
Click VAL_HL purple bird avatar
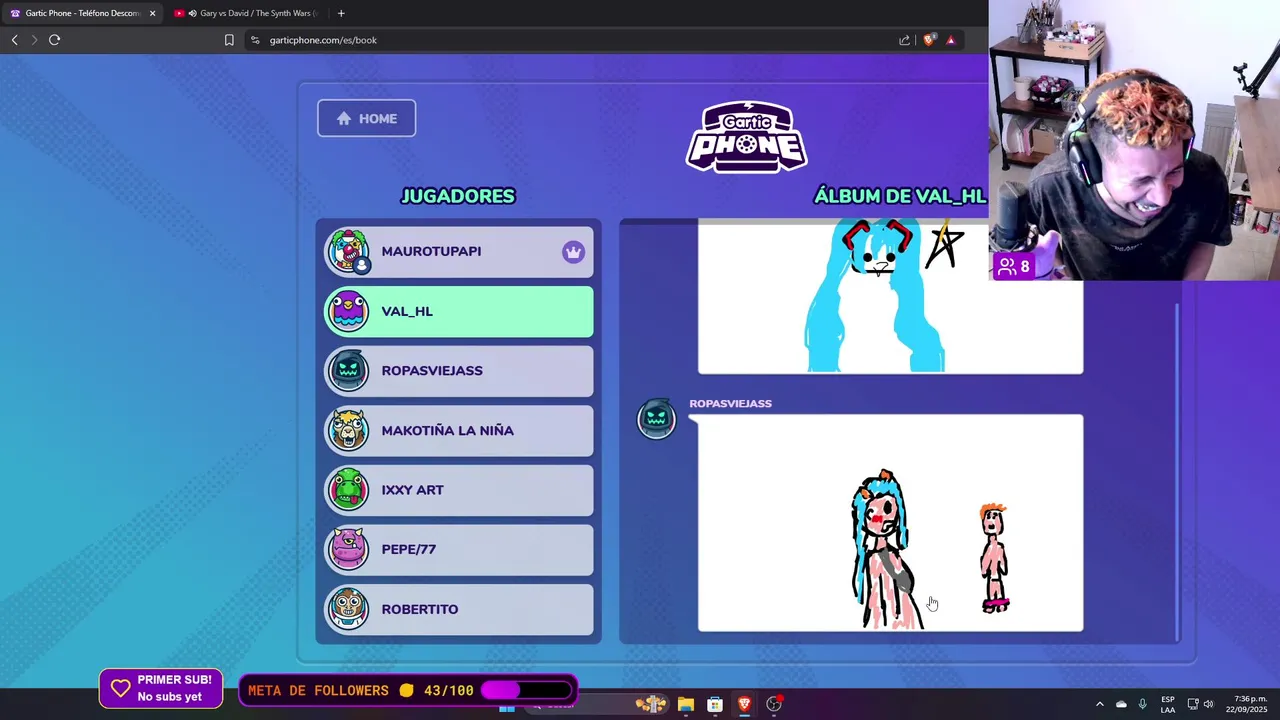(348, 311)
